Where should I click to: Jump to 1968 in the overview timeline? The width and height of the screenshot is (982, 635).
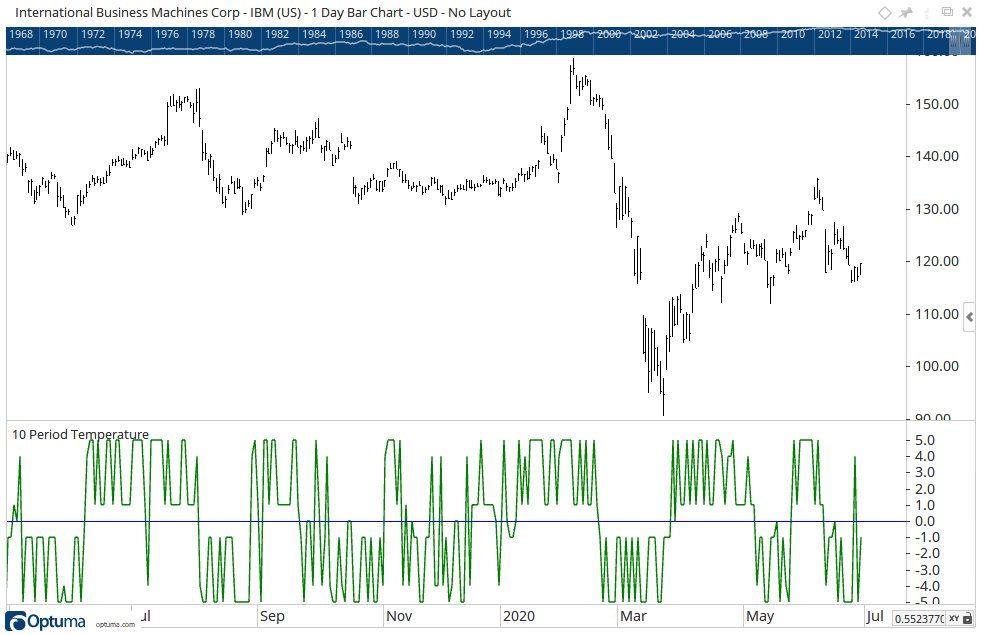coord(21,34)
